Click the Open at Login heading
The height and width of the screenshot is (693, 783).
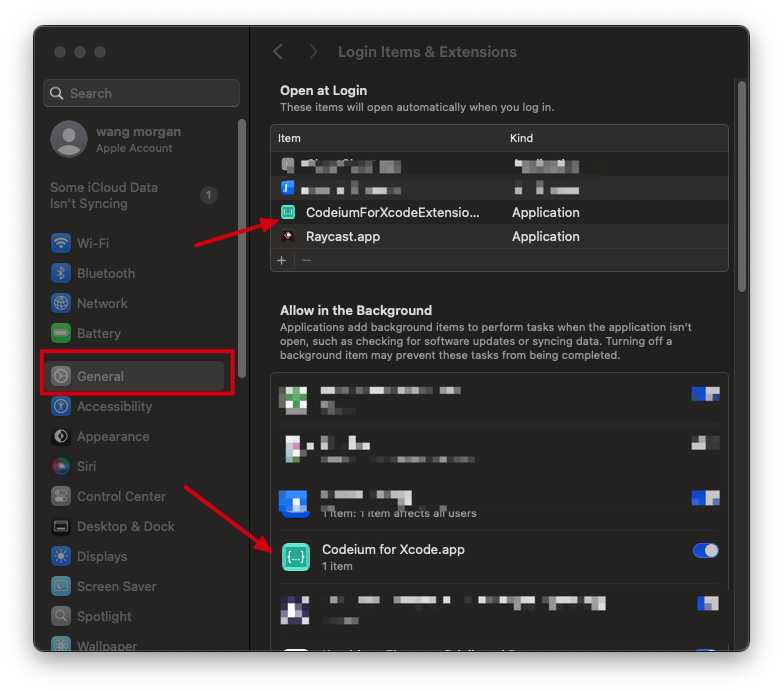coord(324,90)
